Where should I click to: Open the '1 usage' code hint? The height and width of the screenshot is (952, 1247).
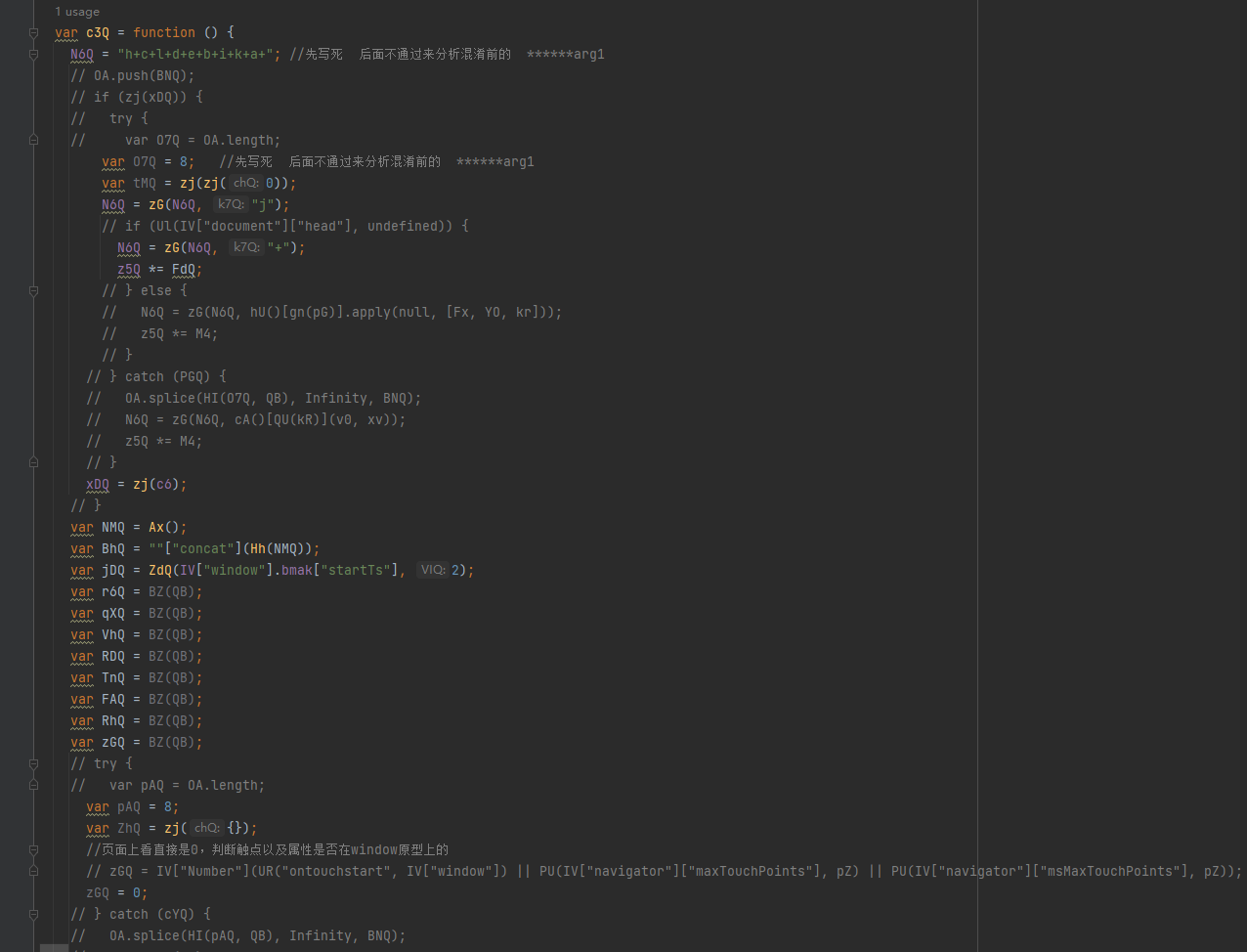(77, 12)
